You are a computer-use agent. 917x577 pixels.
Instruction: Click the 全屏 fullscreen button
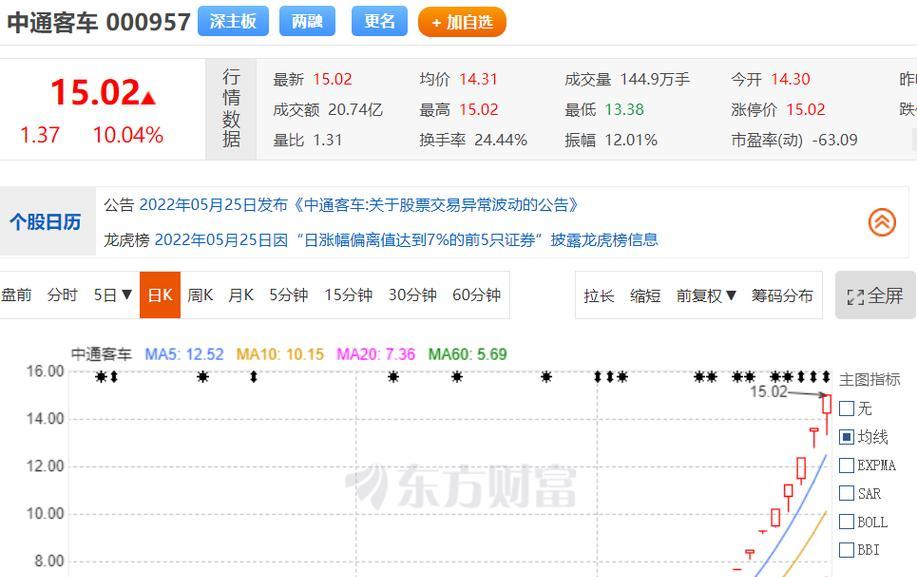[875, 295]
